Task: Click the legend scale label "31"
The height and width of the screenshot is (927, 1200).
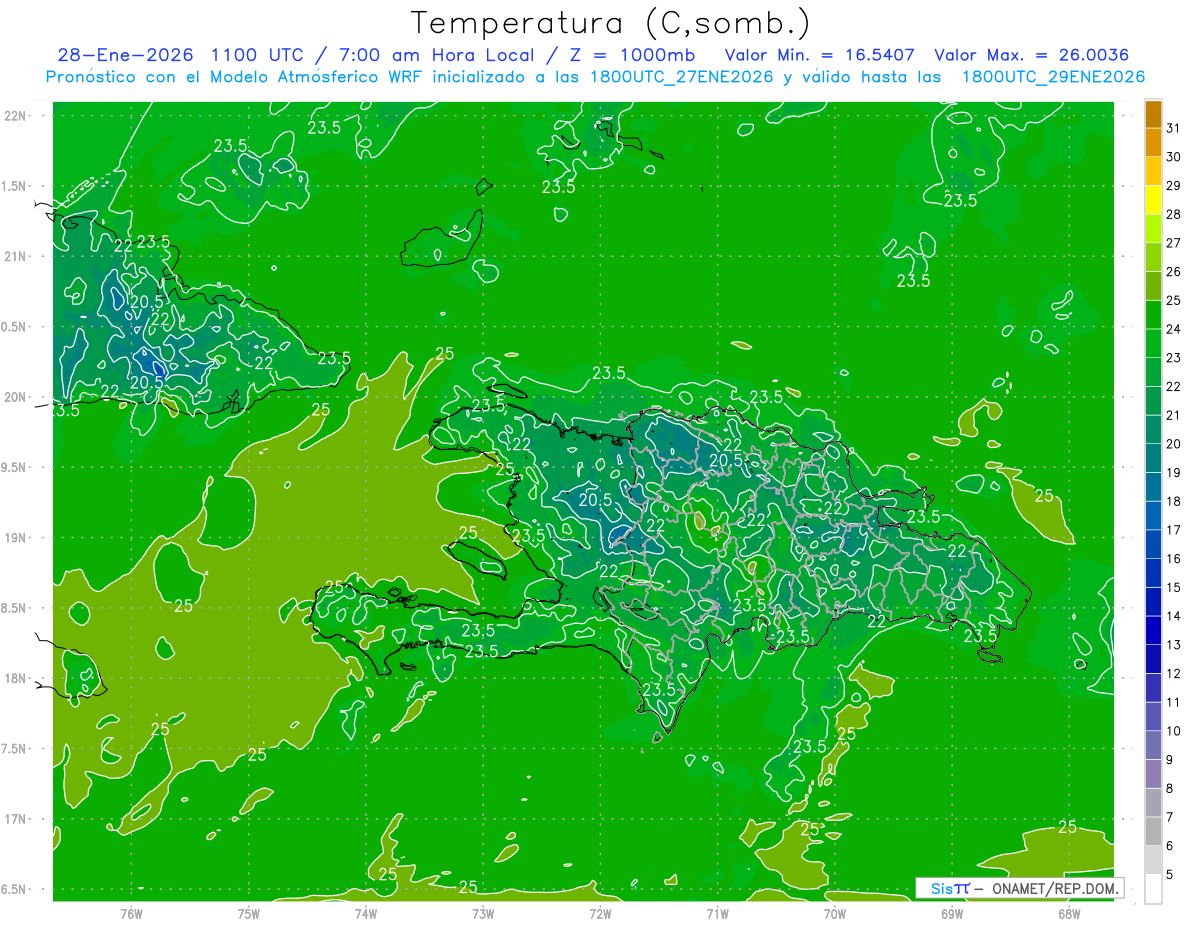Action: coord(1173,128)
